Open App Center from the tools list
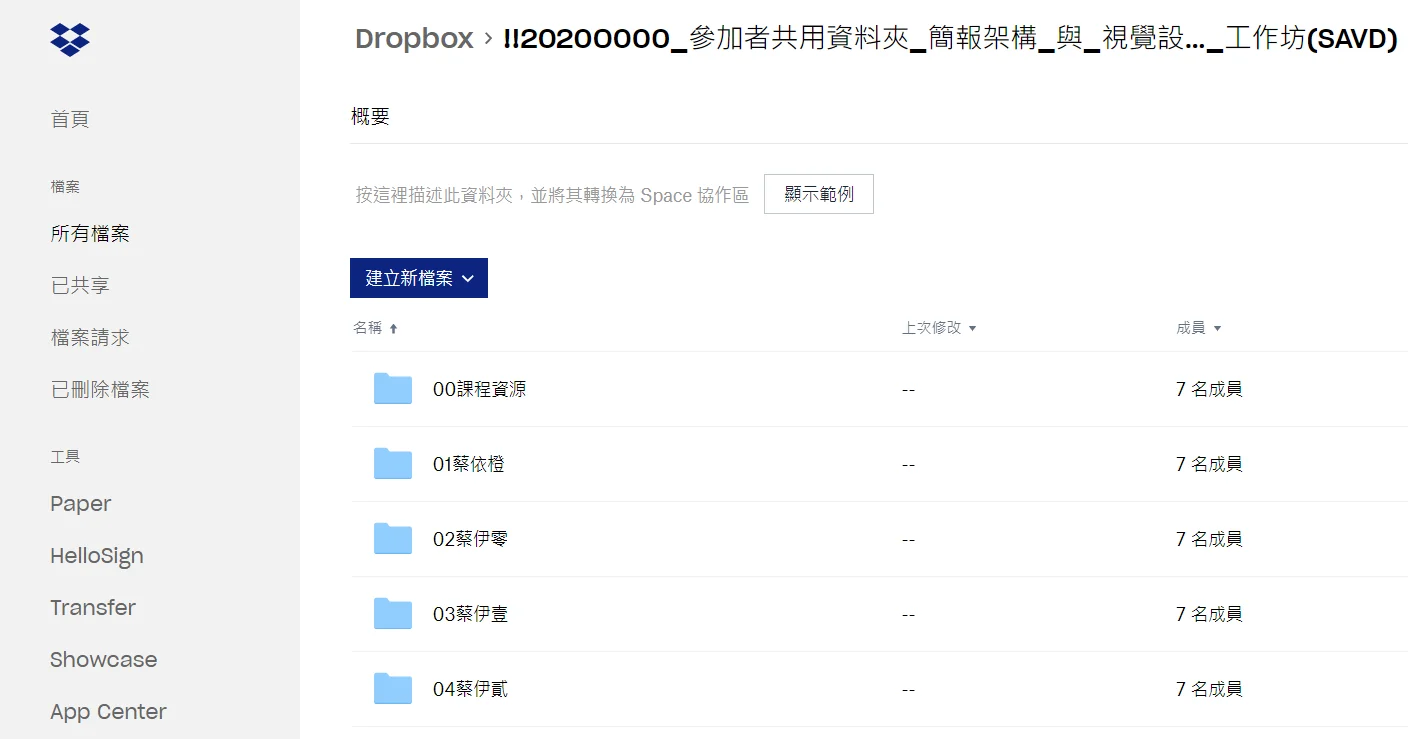 tap(108, 712)
